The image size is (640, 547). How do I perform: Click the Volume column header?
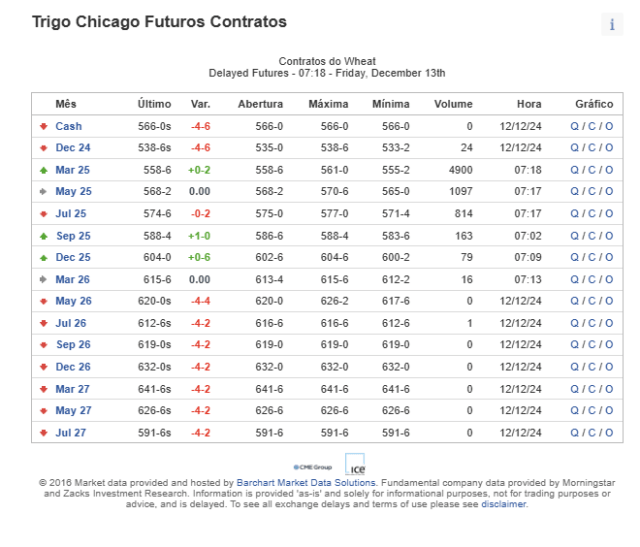tap(453, 104)
